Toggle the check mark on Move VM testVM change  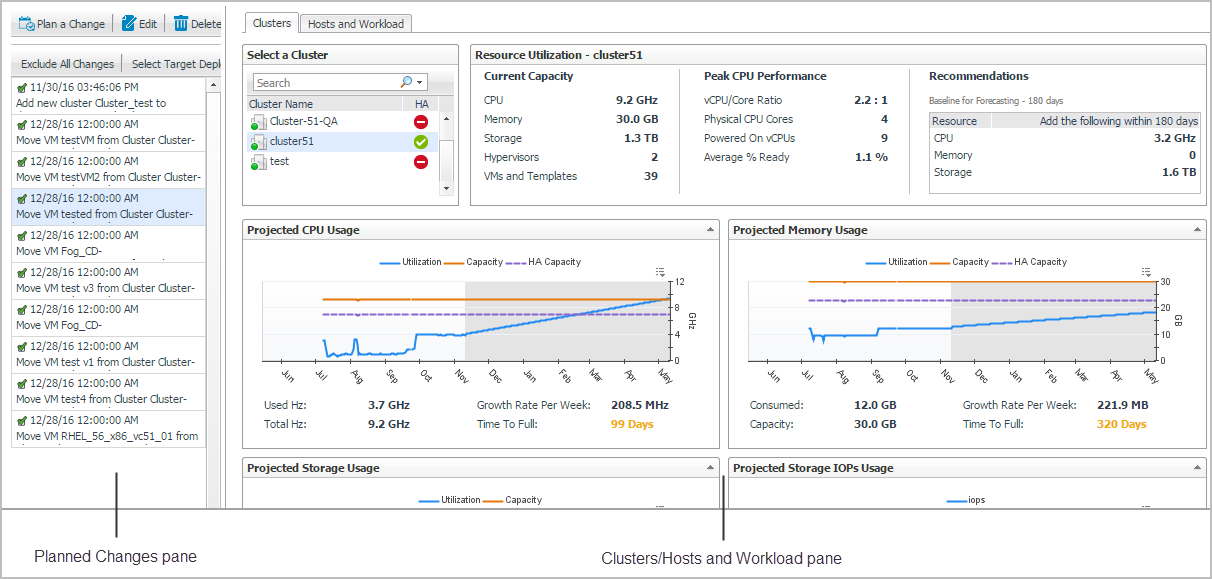[x=22, y=125]
